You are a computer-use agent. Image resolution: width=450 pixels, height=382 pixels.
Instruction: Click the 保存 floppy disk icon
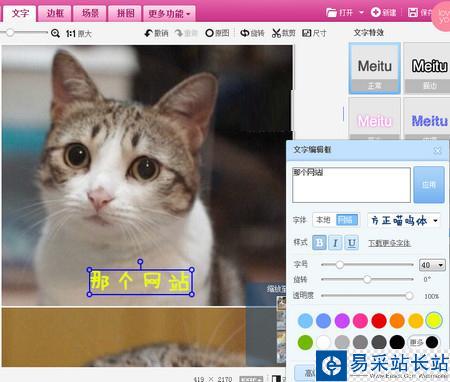pyautogui.click(x=413, y=13)
